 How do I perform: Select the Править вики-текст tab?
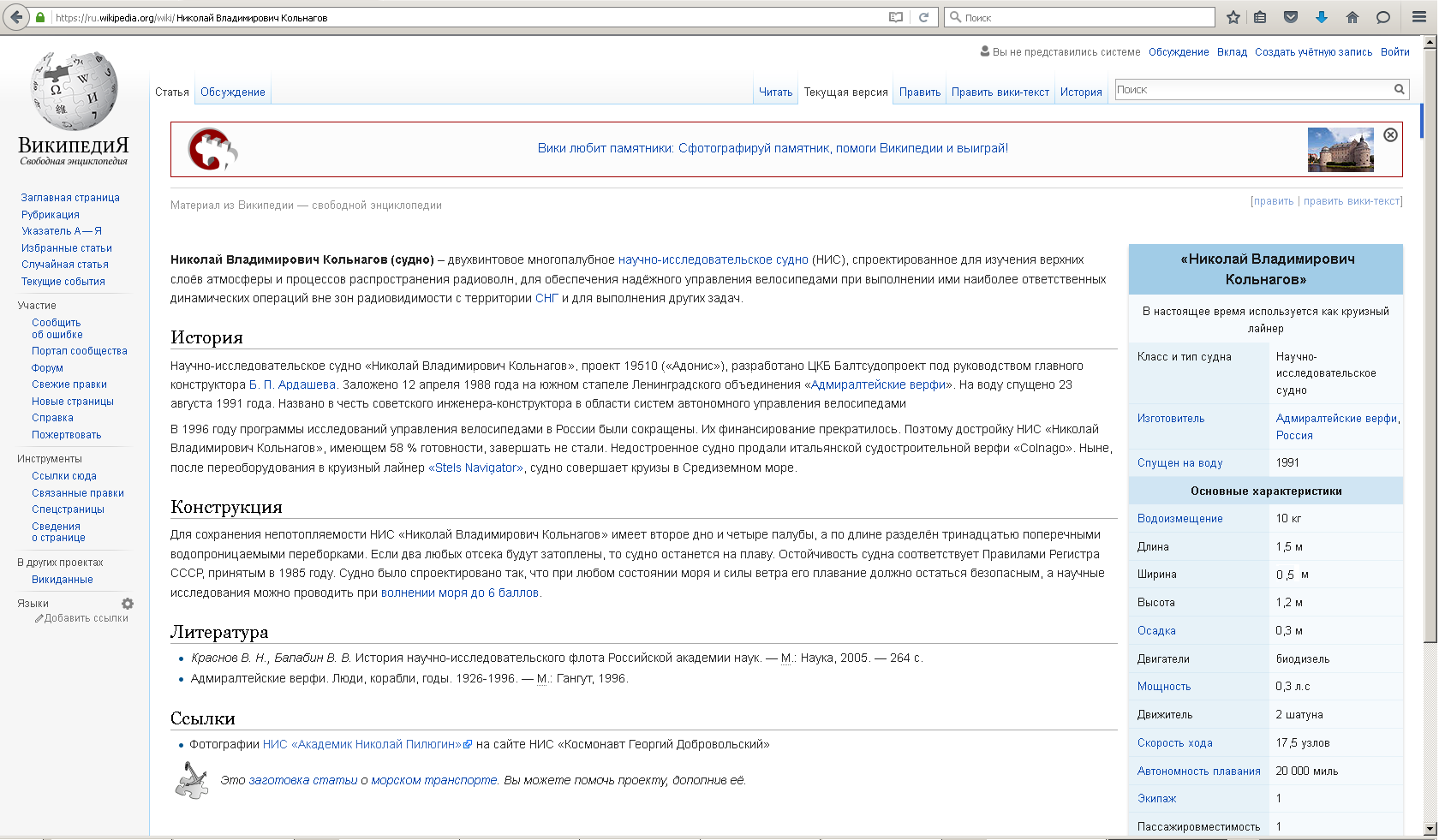[1000, 92]
